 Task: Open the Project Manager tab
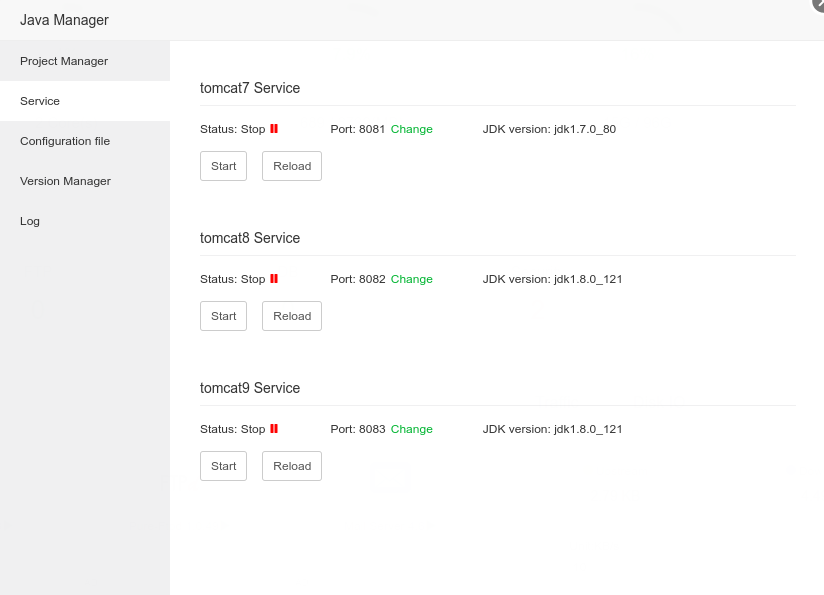(64, 61)
